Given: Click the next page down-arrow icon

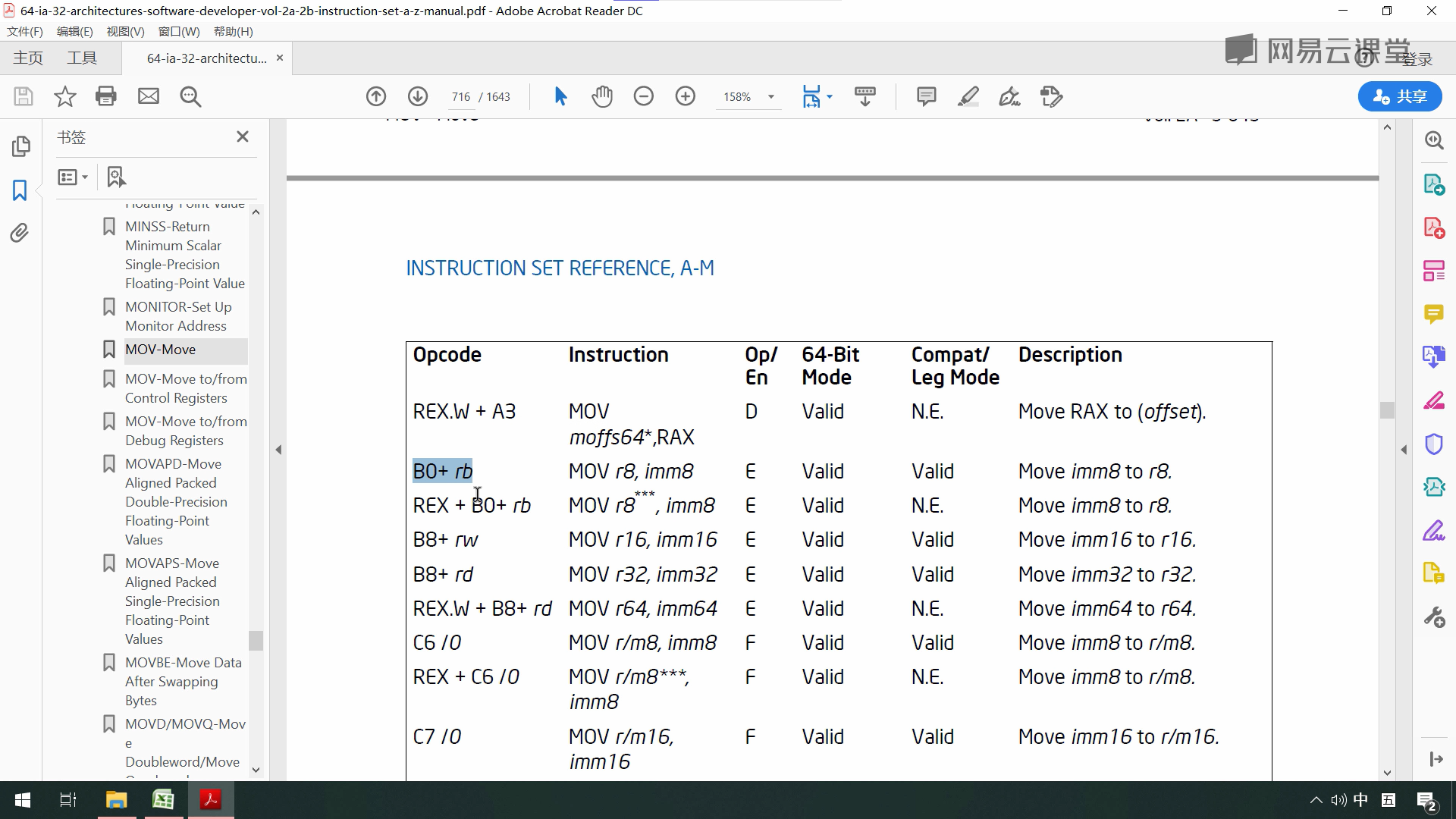Looking at the screenshot, I should pos(418,96).
